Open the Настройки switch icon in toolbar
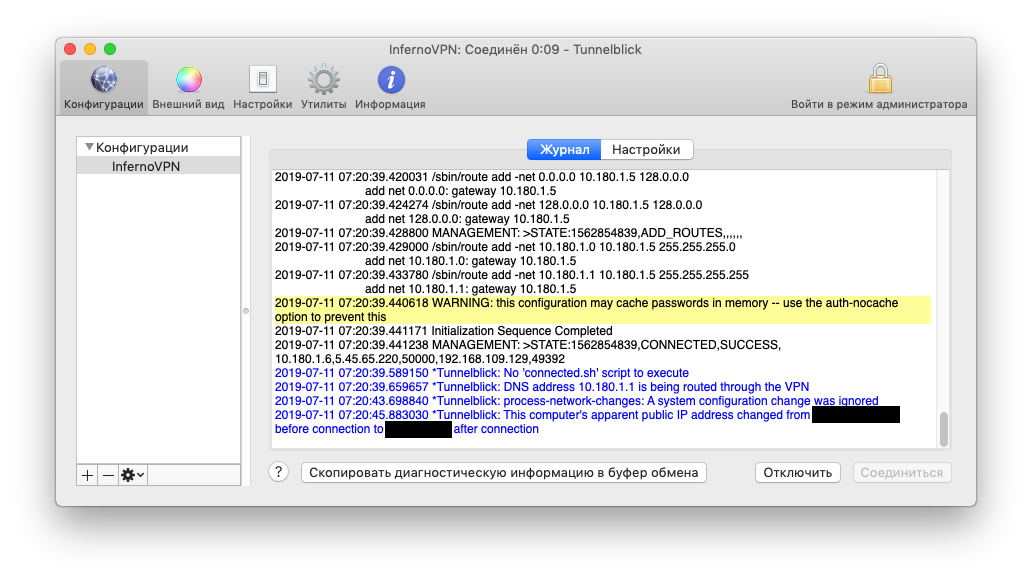This screenshot has width=1032, height=580. [263, 79]
